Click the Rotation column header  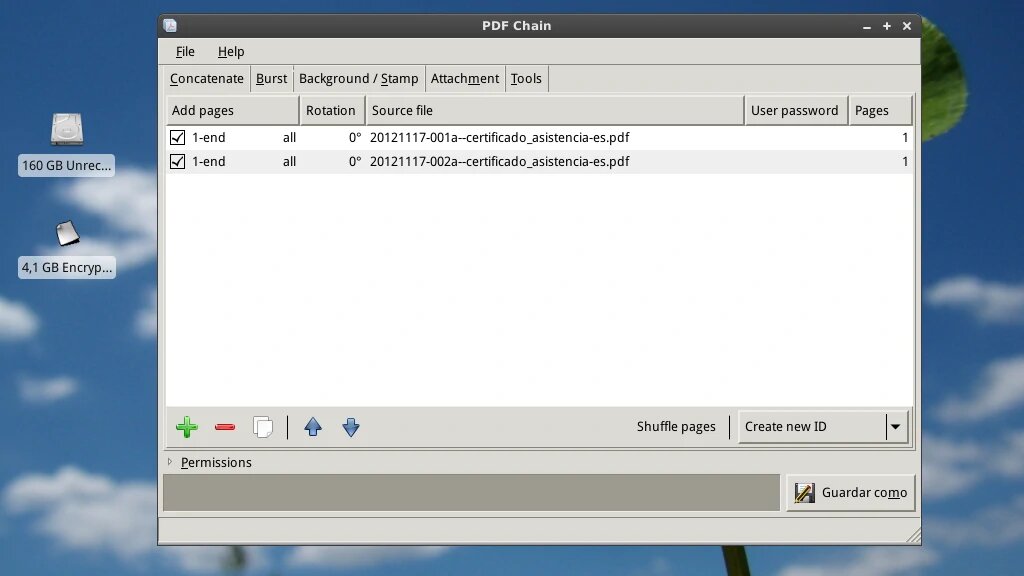[332, 110]
